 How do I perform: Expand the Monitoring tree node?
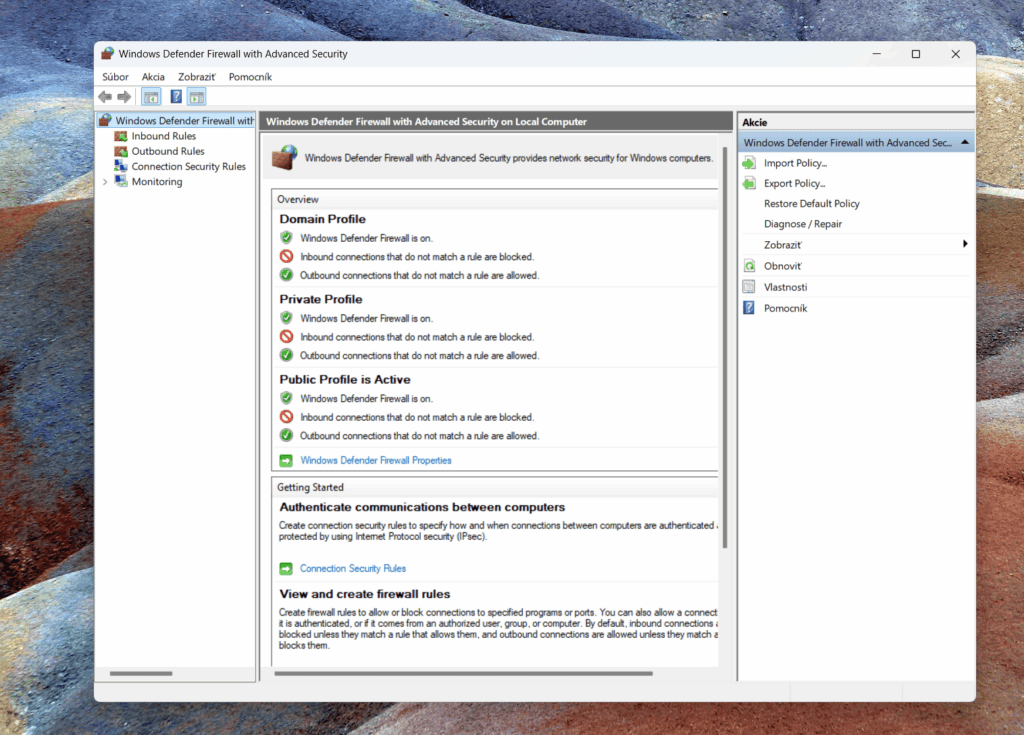click(105, 182)
